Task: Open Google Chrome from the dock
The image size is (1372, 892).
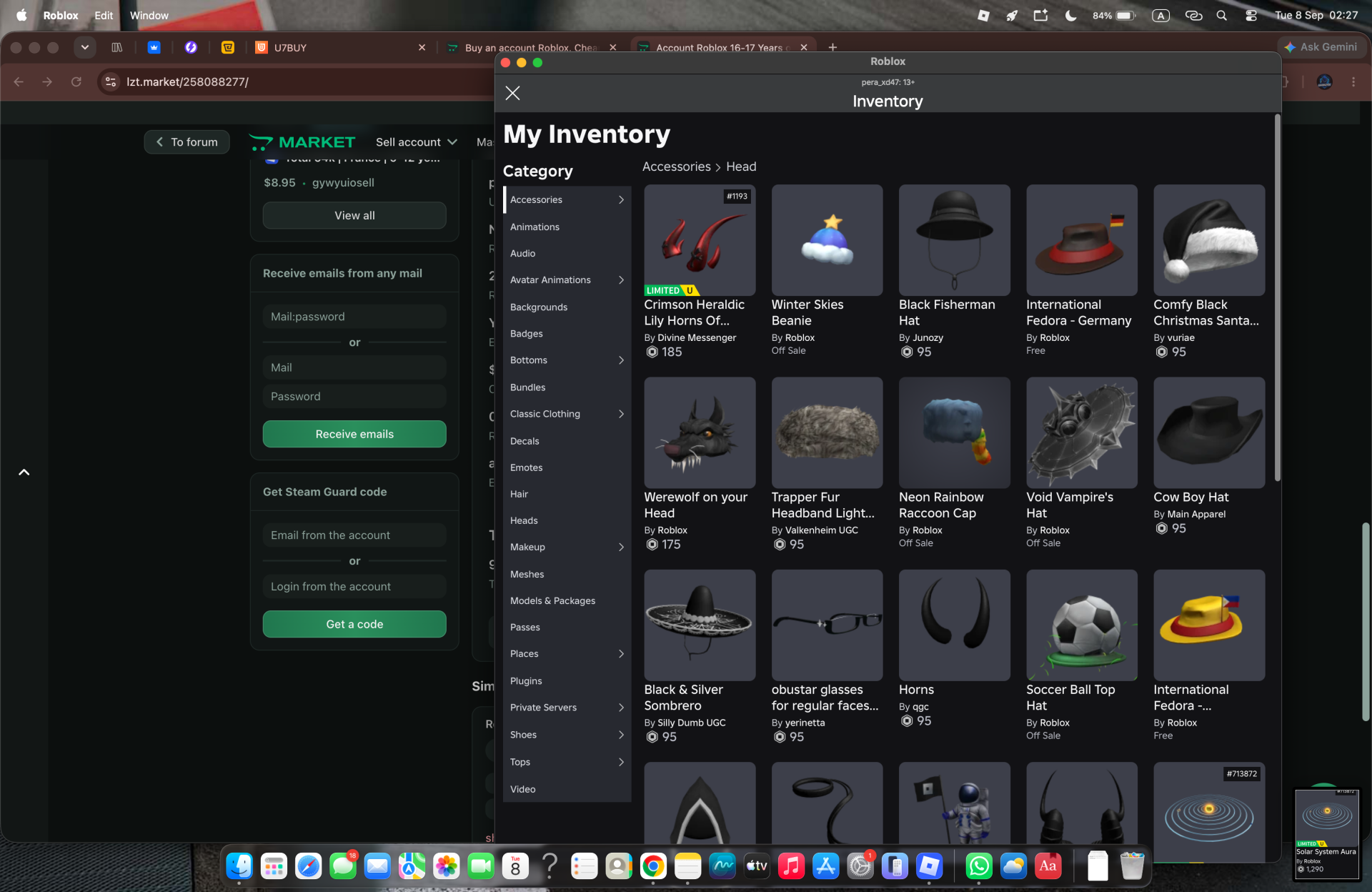Action: [653, 866]
